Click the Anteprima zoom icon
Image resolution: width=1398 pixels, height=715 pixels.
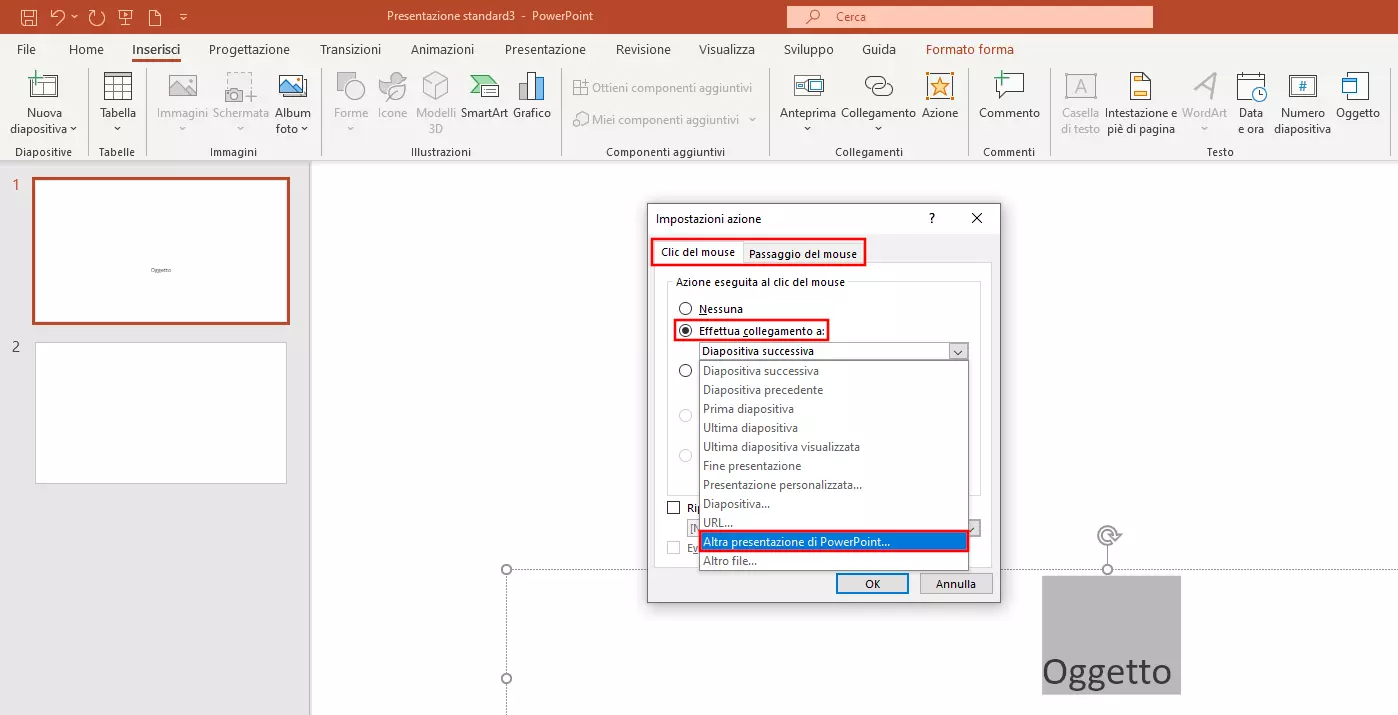pyautogui.click(x=808, y=87)
